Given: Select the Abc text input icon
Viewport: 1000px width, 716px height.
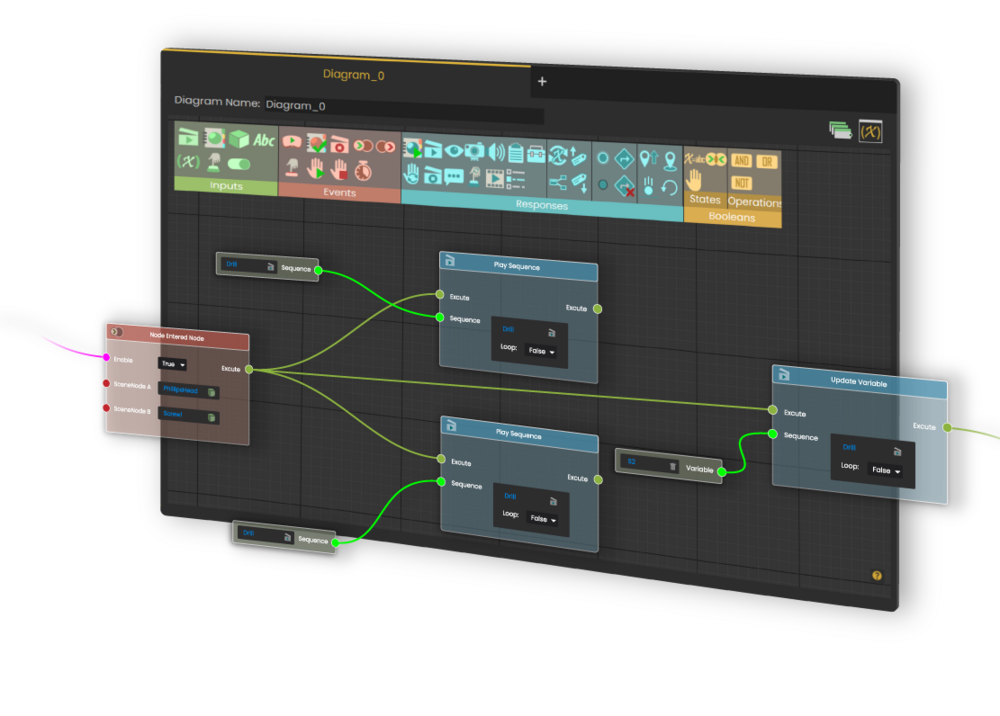Looking at the screenshot, I should [265, 140].
